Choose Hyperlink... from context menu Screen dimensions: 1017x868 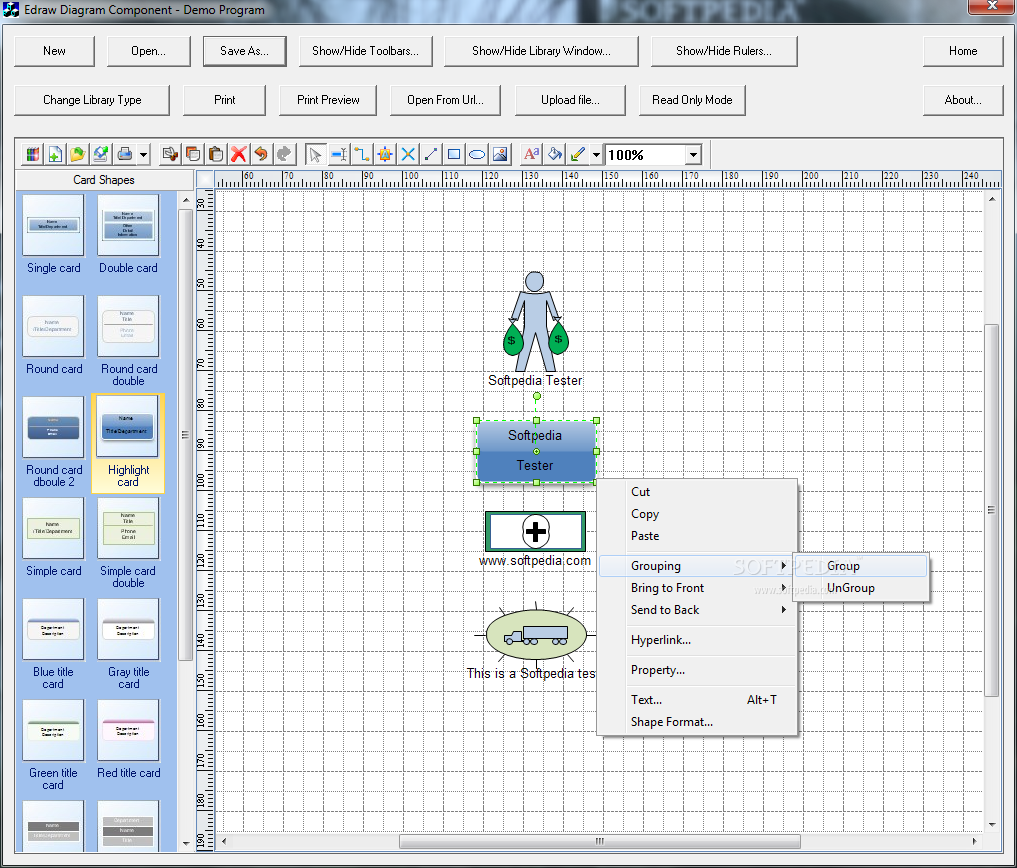697,640
